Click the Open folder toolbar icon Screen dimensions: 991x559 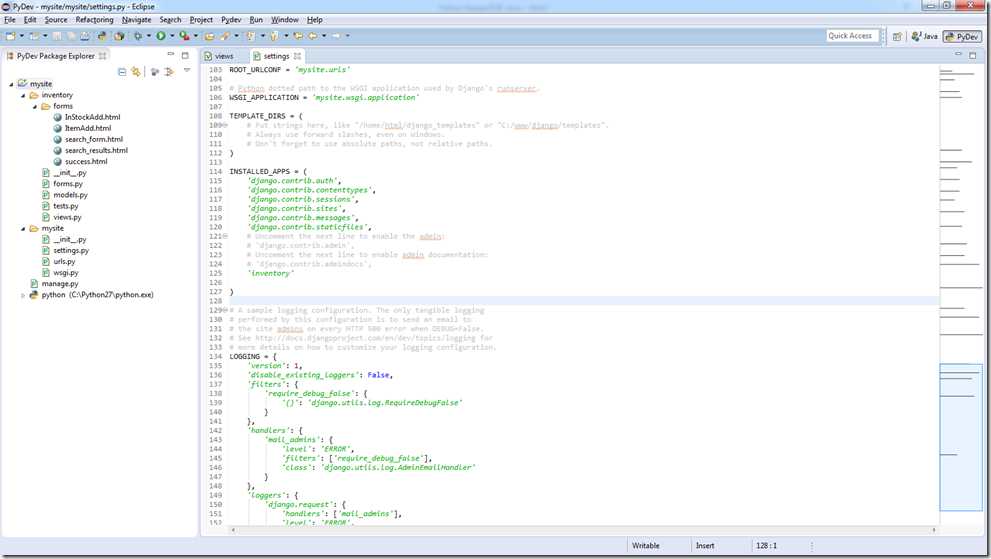(209, 36)
